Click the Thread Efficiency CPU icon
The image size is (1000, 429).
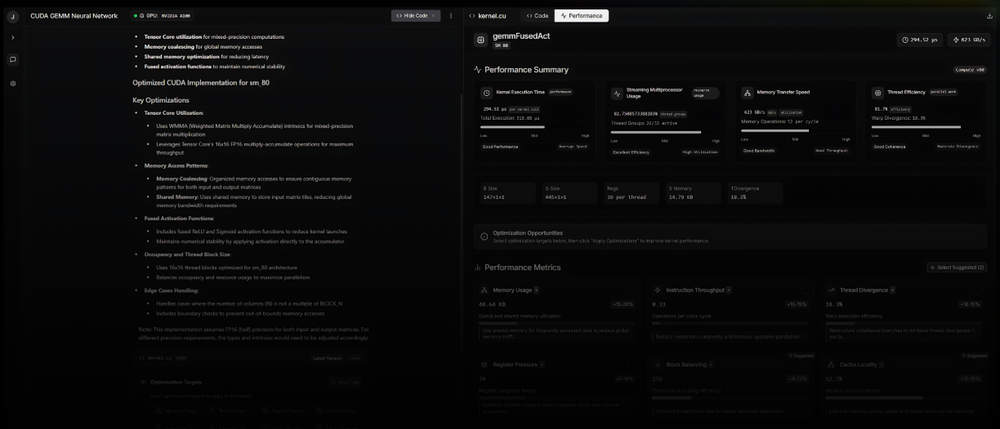pyautogui.click(x=877, y=92)
